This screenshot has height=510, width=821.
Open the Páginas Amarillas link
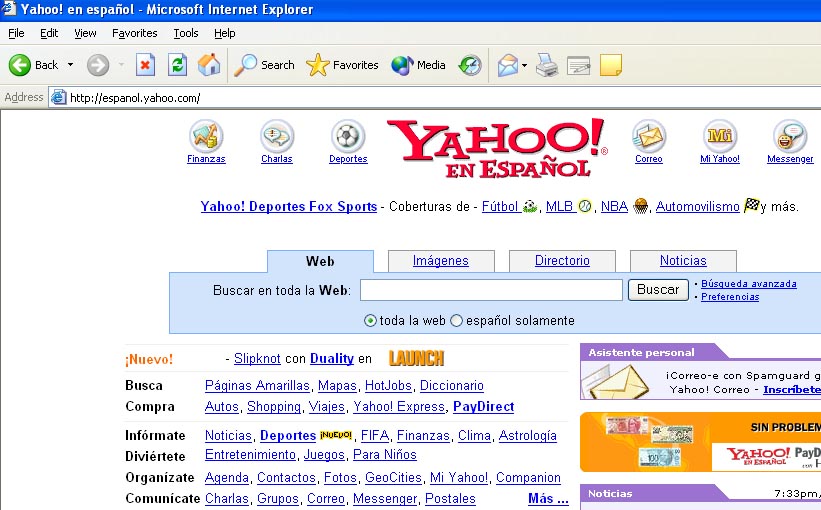coord(257,385)
